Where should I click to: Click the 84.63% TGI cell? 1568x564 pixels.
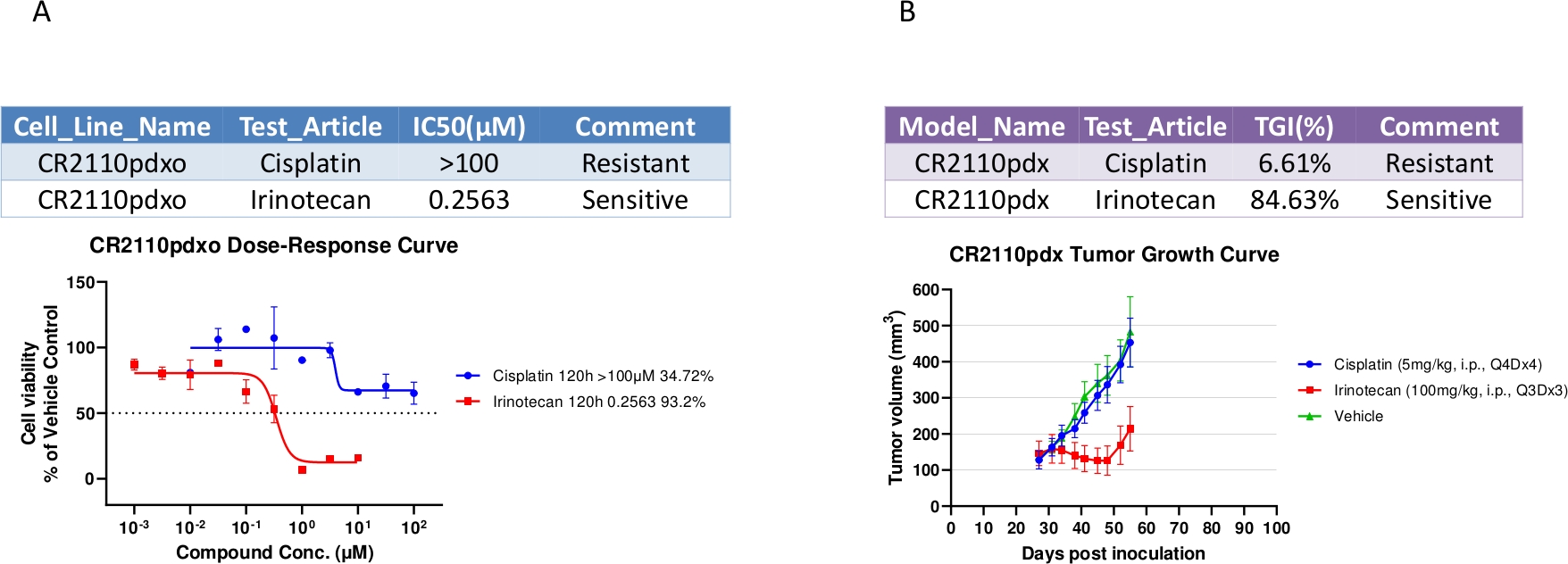point(1294,200)
